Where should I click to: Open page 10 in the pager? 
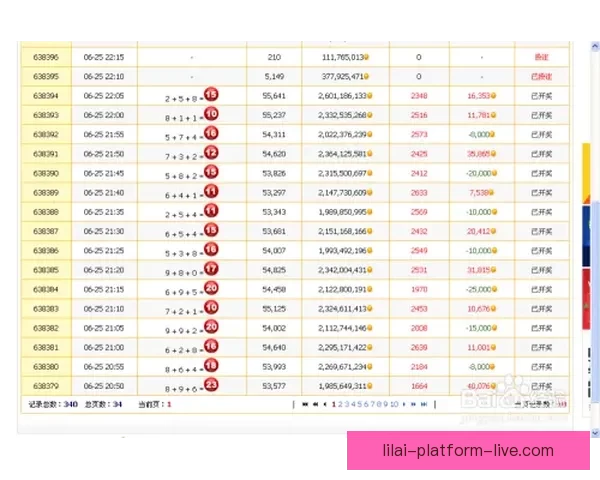(x=394, y=404)
